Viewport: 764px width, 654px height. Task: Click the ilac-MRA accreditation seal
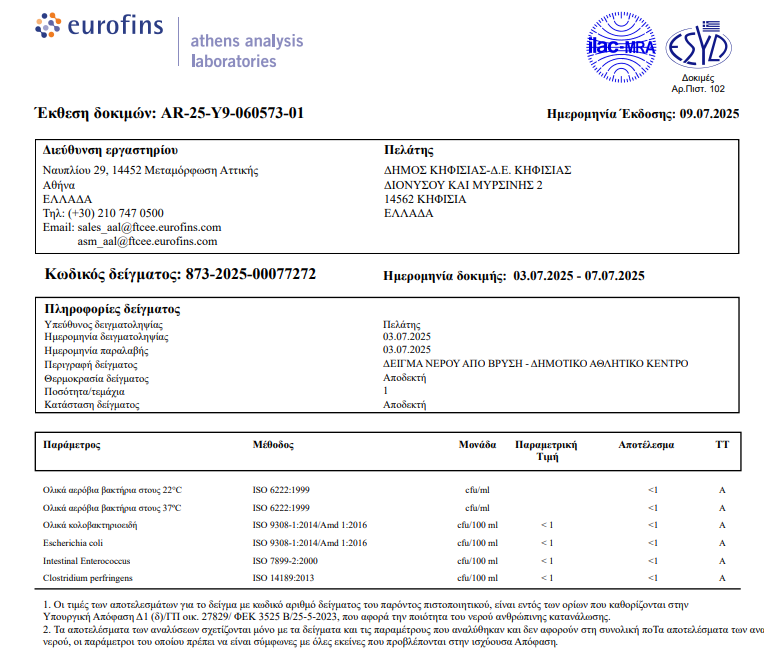616,47
